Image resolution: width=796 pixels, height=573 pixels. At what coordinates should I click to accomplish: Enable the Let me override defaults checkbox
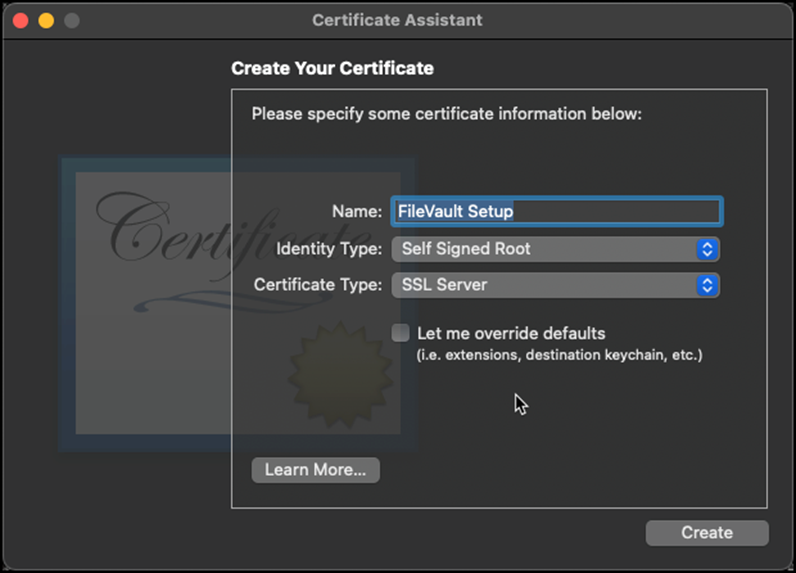[400, 333]
